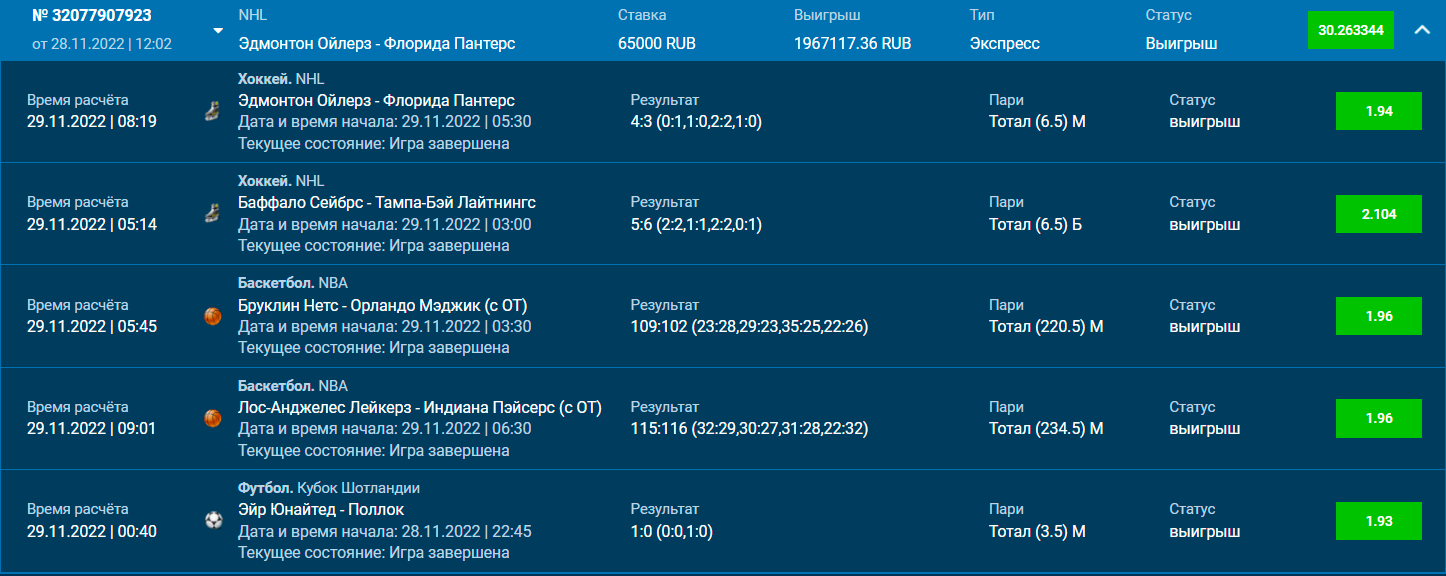
Task: Click Лос-Анджелес Лейкерз - Индиана Пэйсерс match name
Action: click(420, 407)
